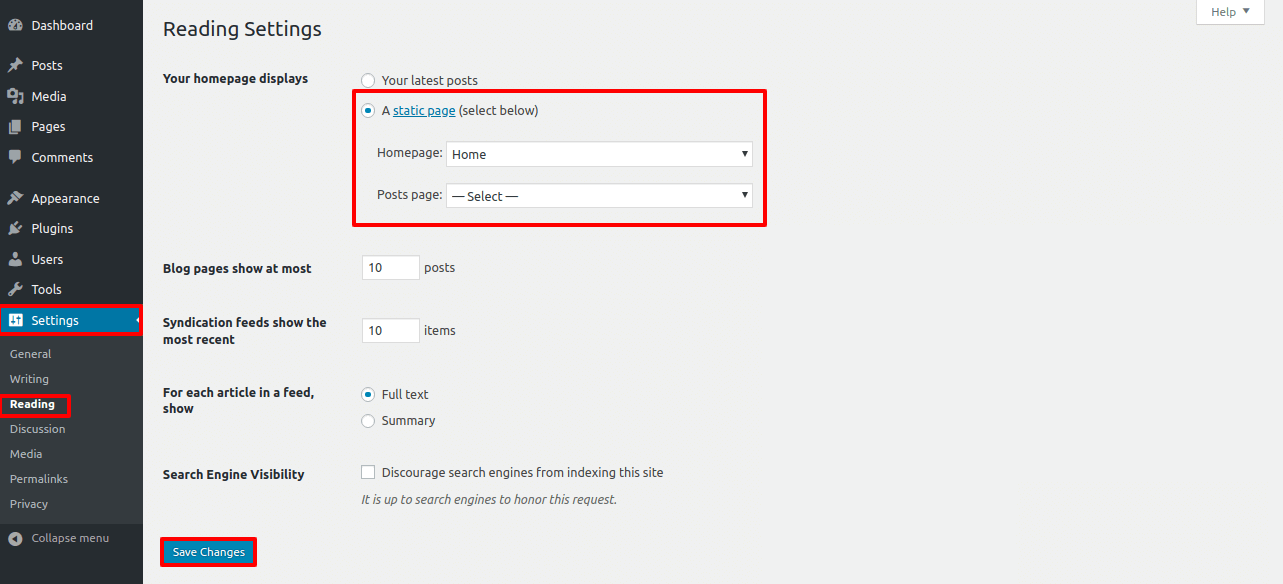The image size is (1283, 584).
Task: Follow the 'static page' link
Action: pos(424,111)
